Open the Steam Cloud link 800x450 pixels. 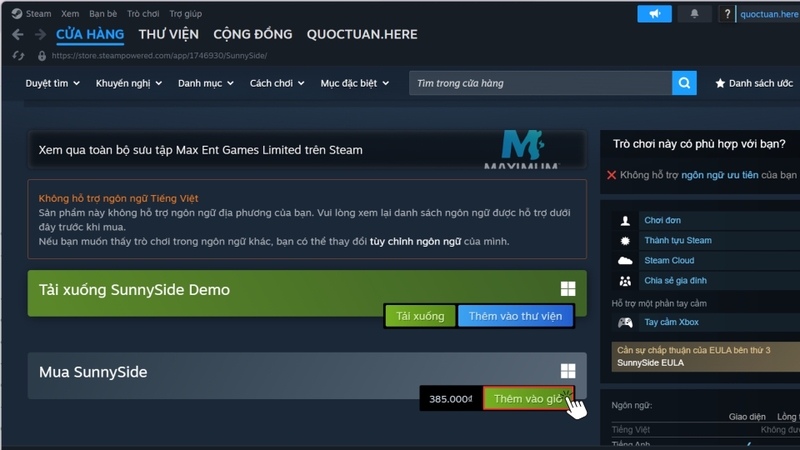tap(669, 261)
